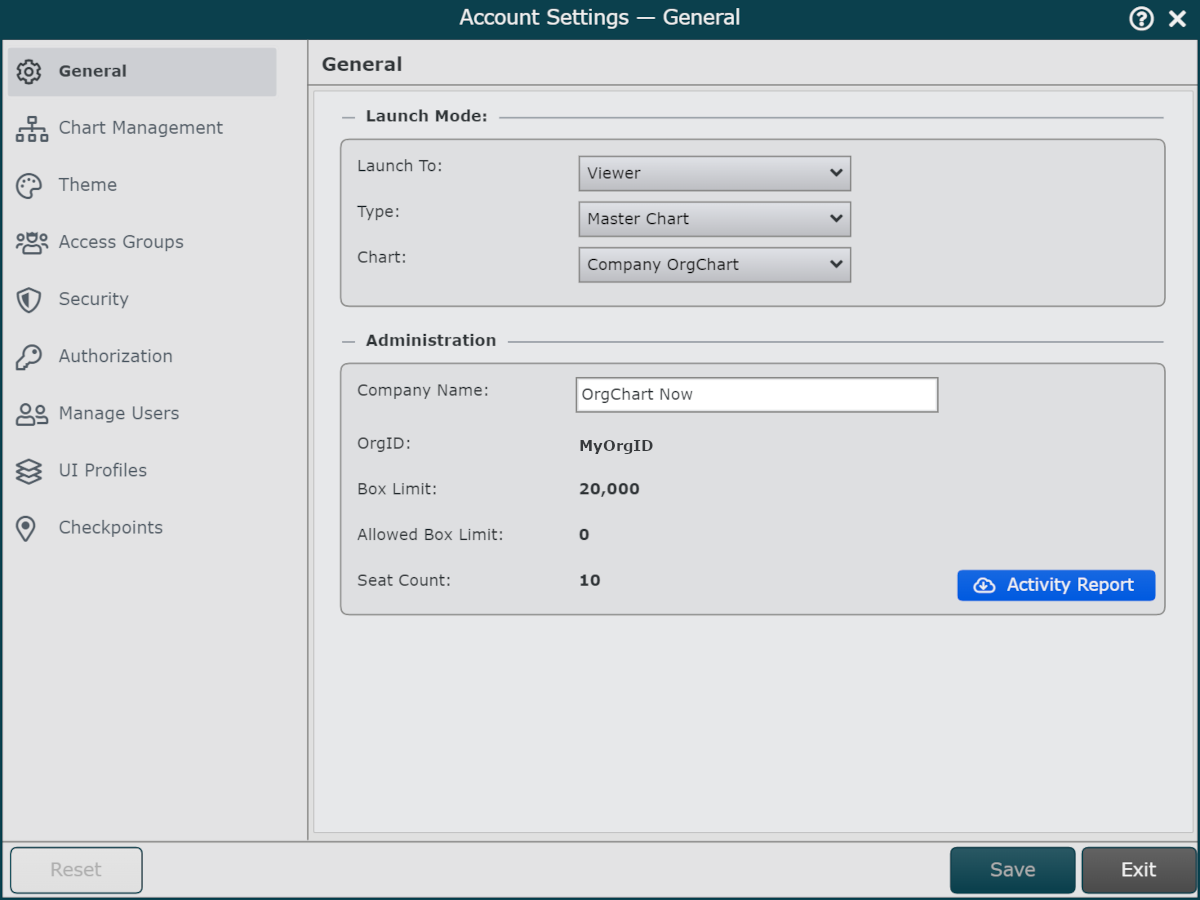Download the Activity Report

[x=1055, y=585]
